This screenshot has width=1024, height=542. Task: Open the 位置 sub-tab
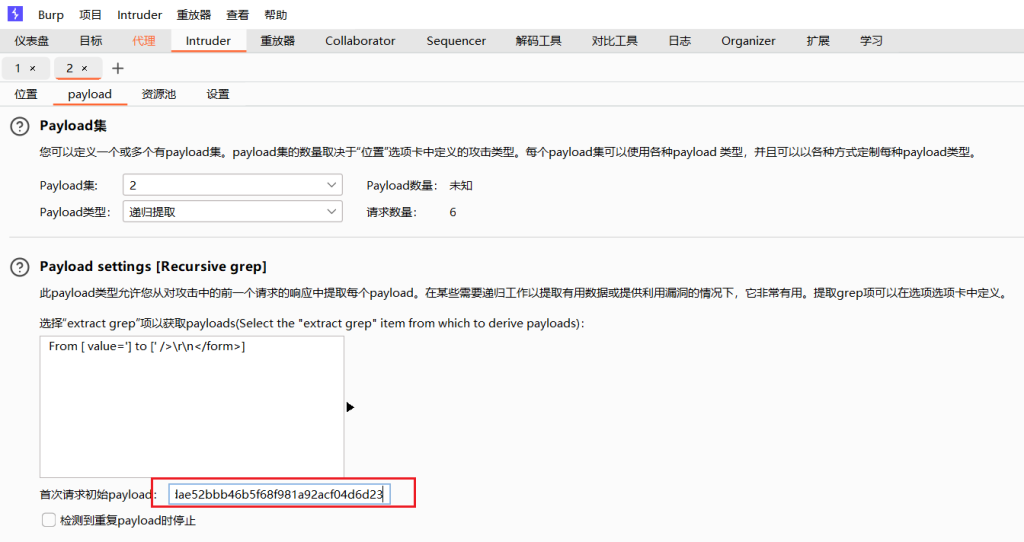point(26,94)
